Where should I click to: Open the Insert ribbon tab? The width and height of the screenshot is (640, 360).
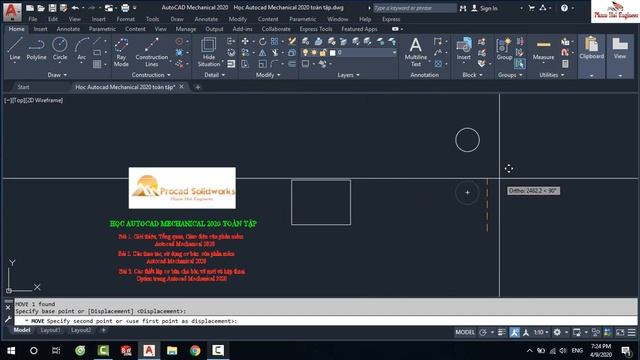point(40,29)
